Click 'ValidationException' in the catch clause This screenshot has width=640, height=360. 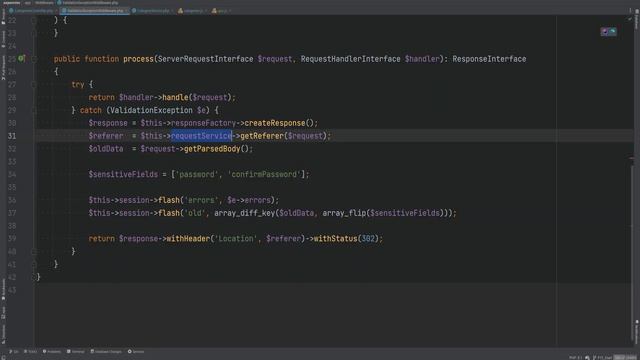pos(151,110)
